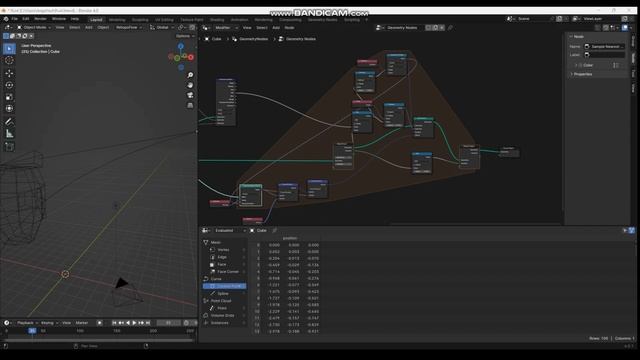Play animation in reverse

128,323
